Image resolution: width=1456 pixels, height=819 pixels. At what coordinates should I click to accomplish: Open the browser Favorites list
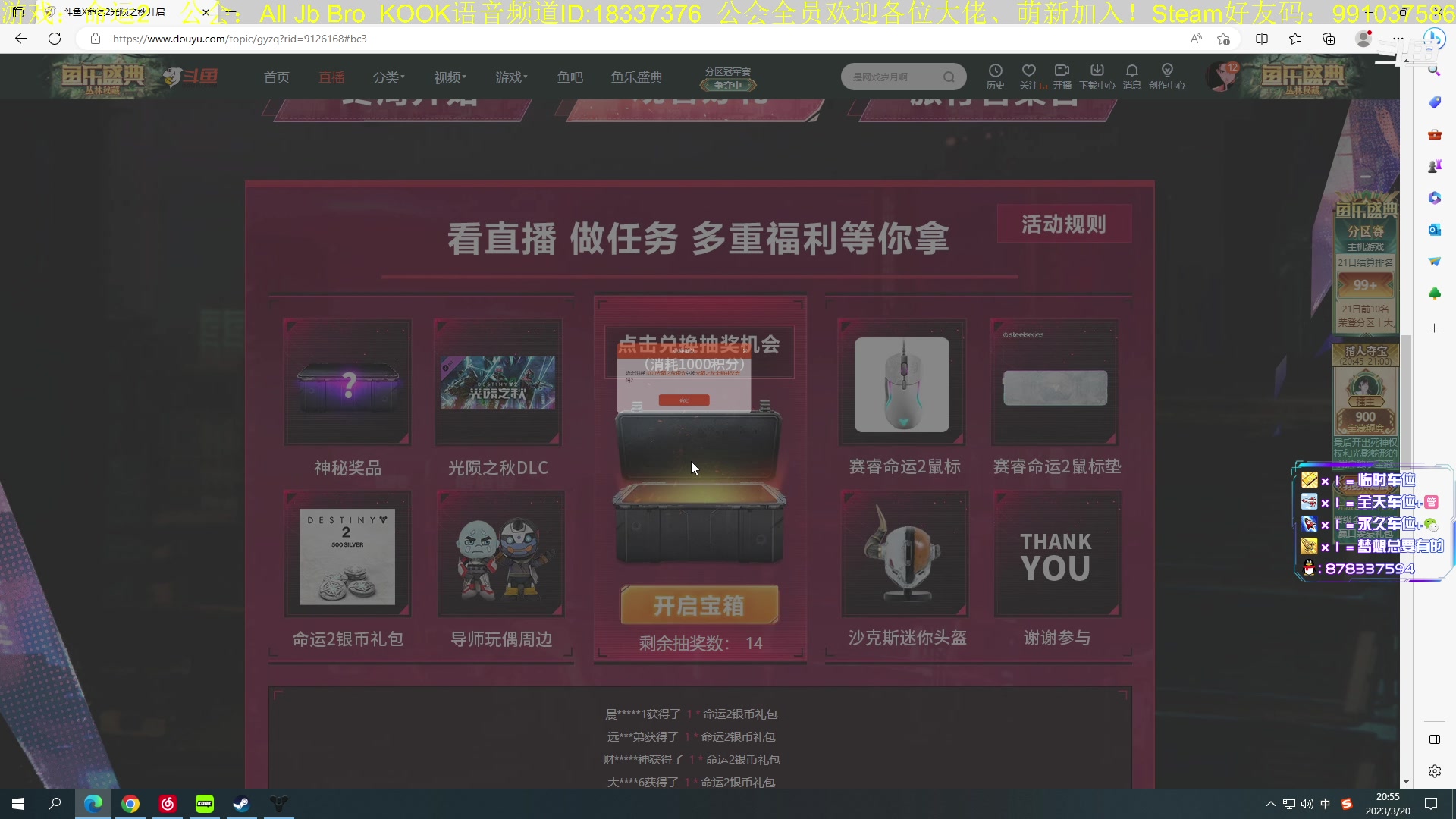1295,39
